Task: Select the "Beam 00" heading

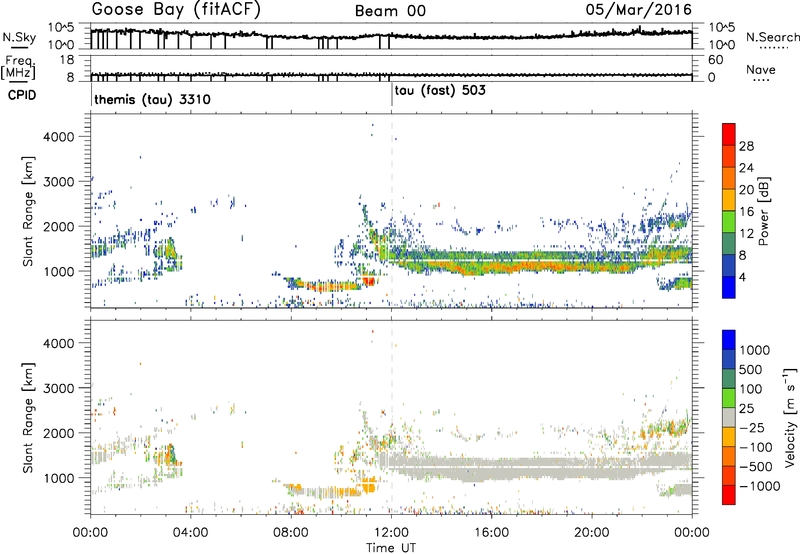Action: pos(390,11)
